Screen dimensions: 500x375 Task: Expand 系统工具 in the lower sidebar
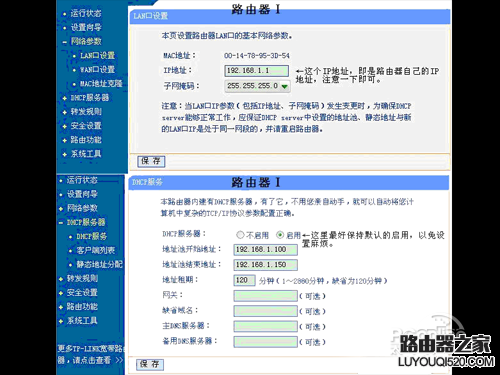[82, 320]
